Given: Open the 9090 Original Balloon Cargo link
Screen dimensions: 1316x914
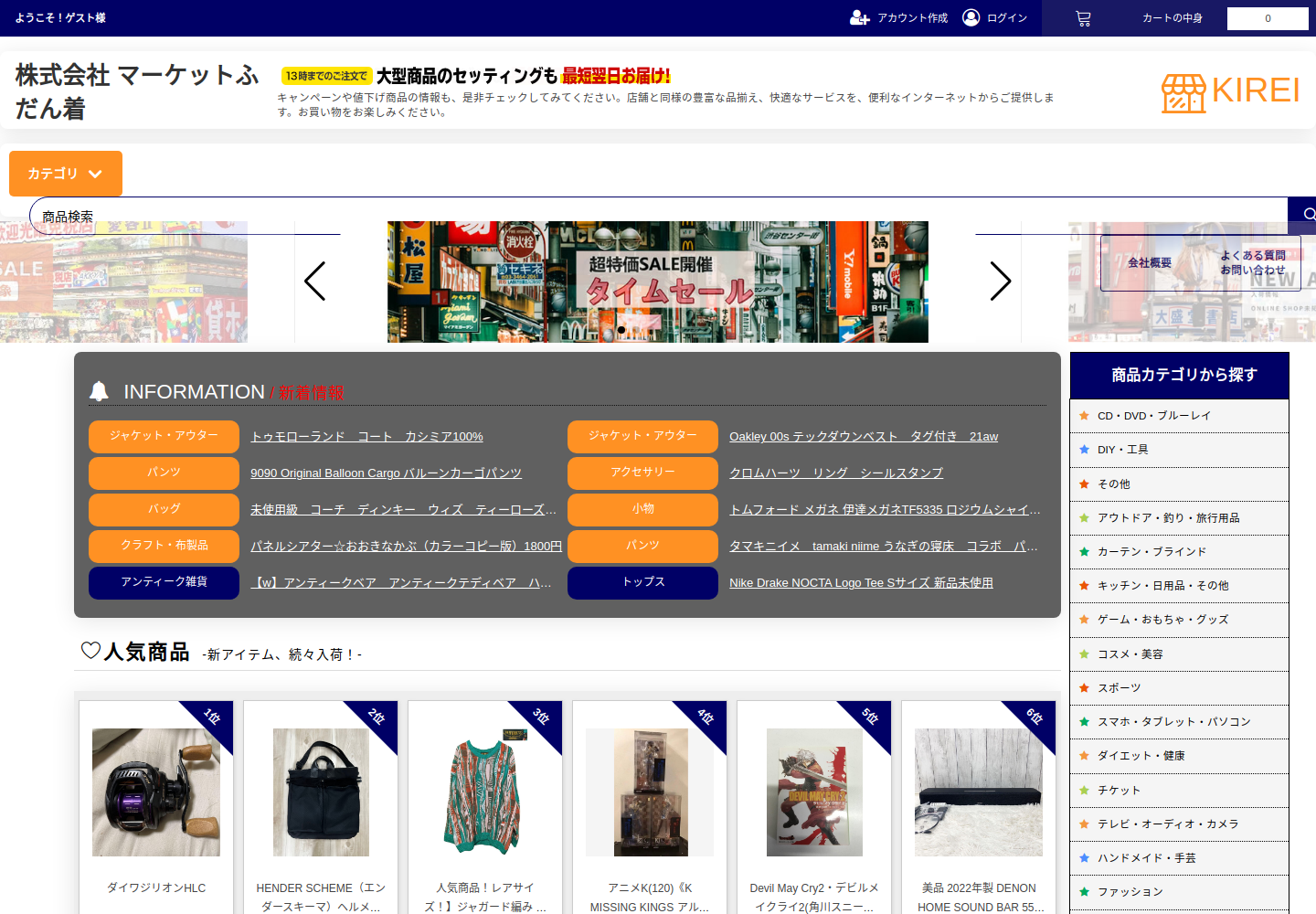Looking at the screenshot, I should 386,473.
